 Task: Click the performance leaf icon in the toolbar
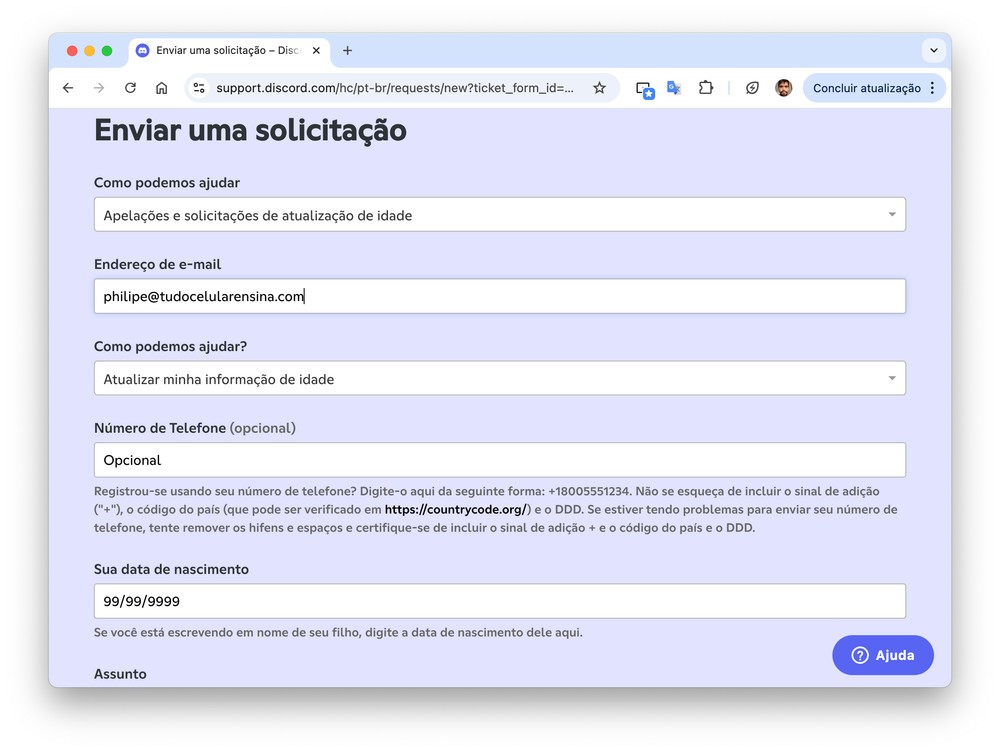coord(752,88)
